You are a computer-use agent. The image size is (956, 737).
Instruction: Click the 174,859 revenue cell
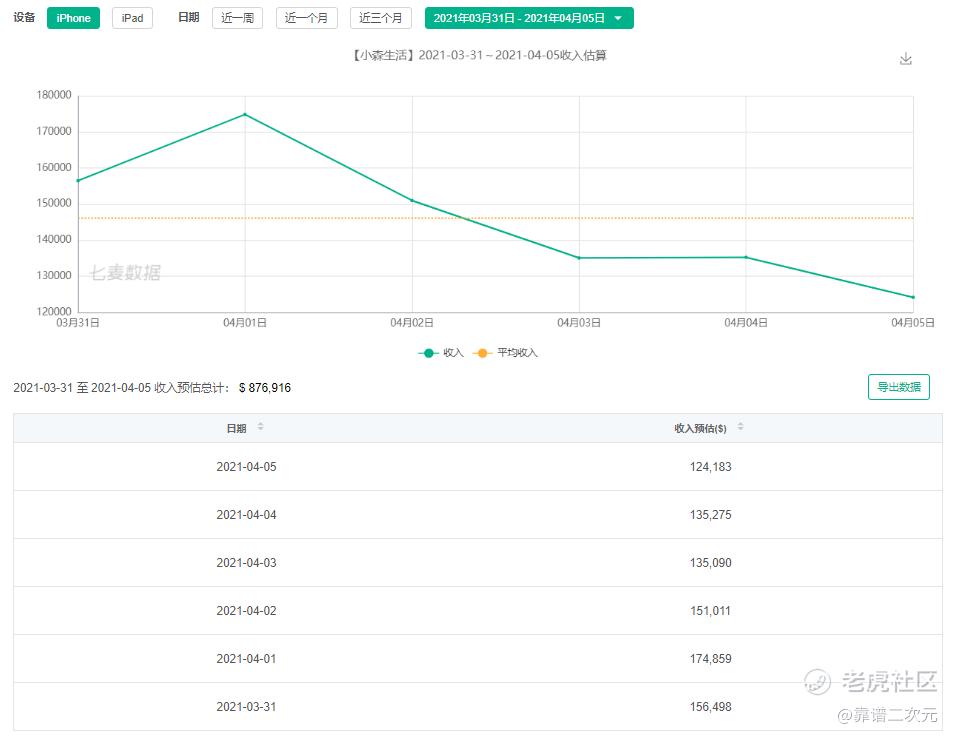tap(710, 659)
